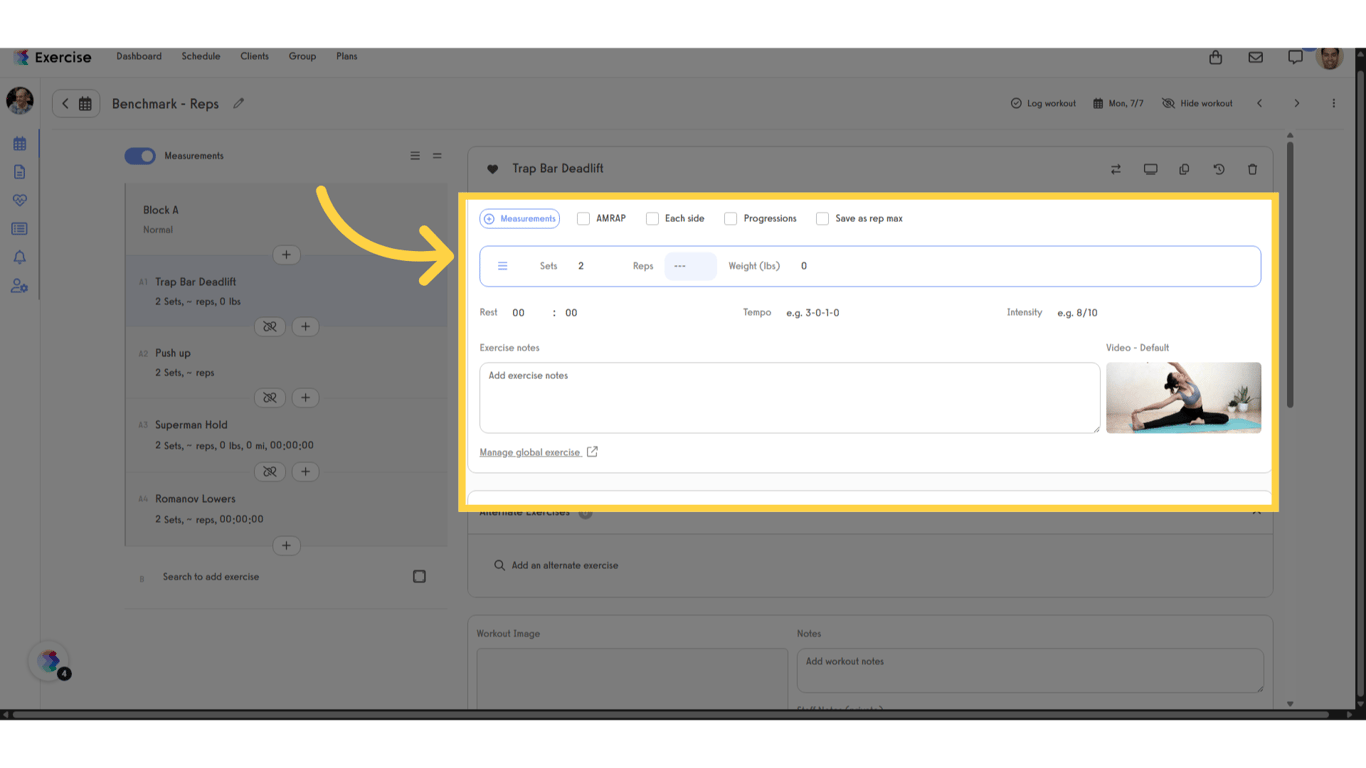Open the Dashboard menu item
Screen dimensions: 1366x768
pyautogui.click(x=139, y=57)
